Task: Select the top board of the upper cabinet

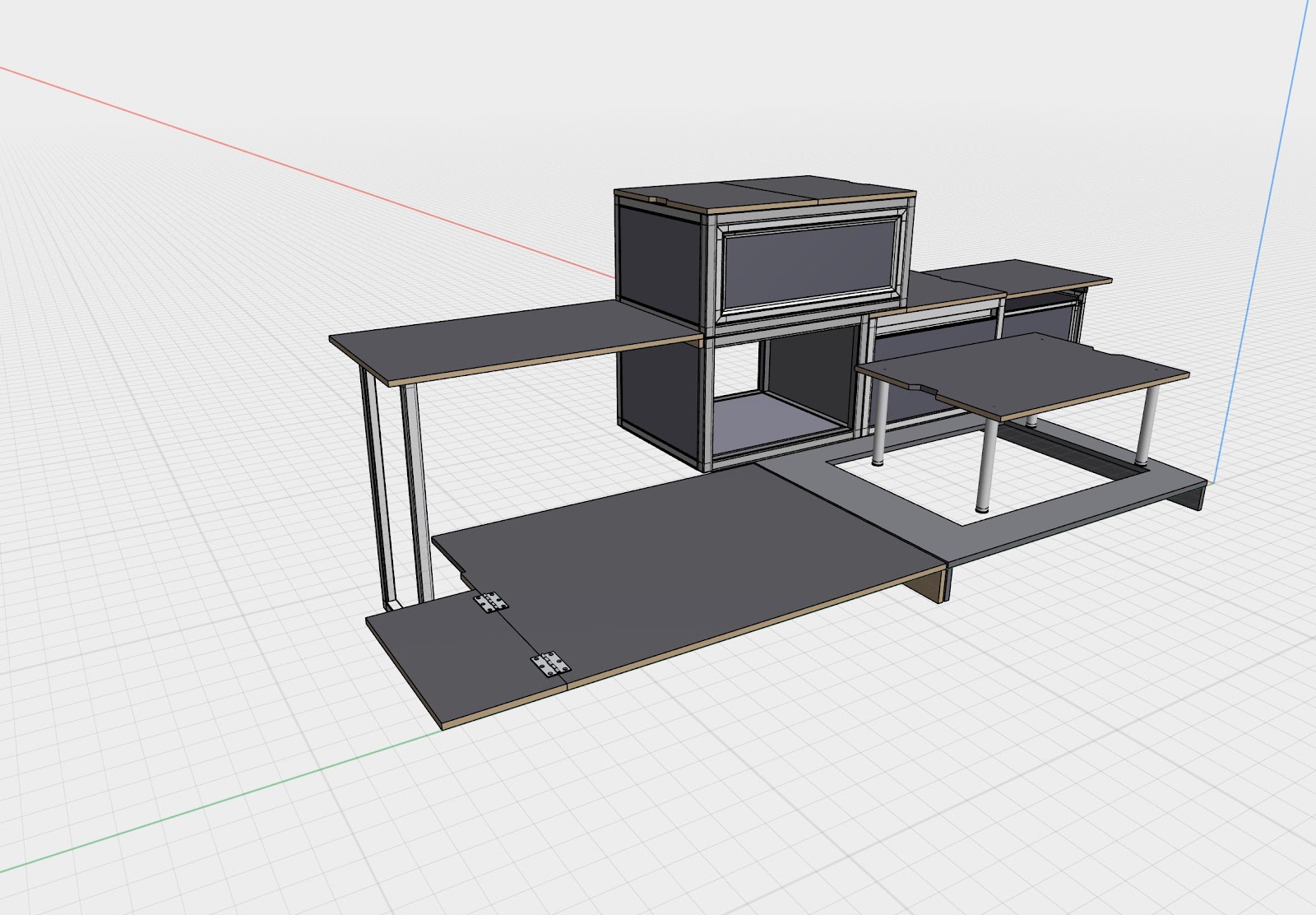Action: pyautogui.click(x=765, y=193)
